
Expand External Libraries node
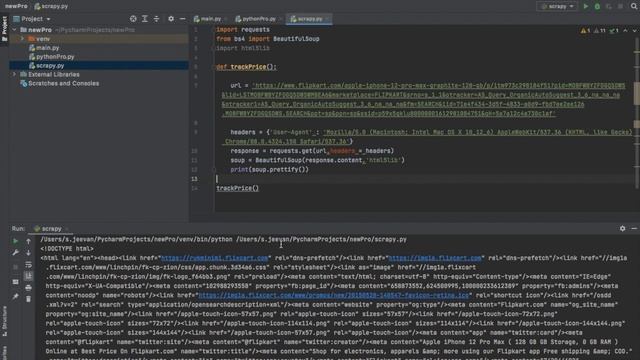[x=15, y=74]
